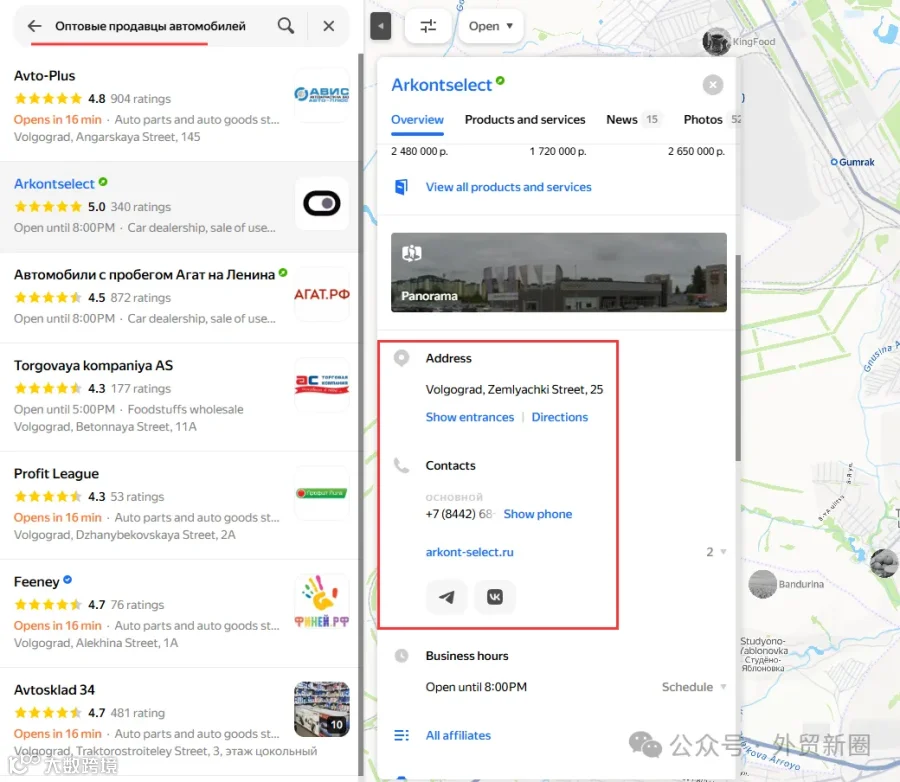Switch to Products and services tab
Screen dimensions: 900x782
pyautogui.click(x=525, y=119)
